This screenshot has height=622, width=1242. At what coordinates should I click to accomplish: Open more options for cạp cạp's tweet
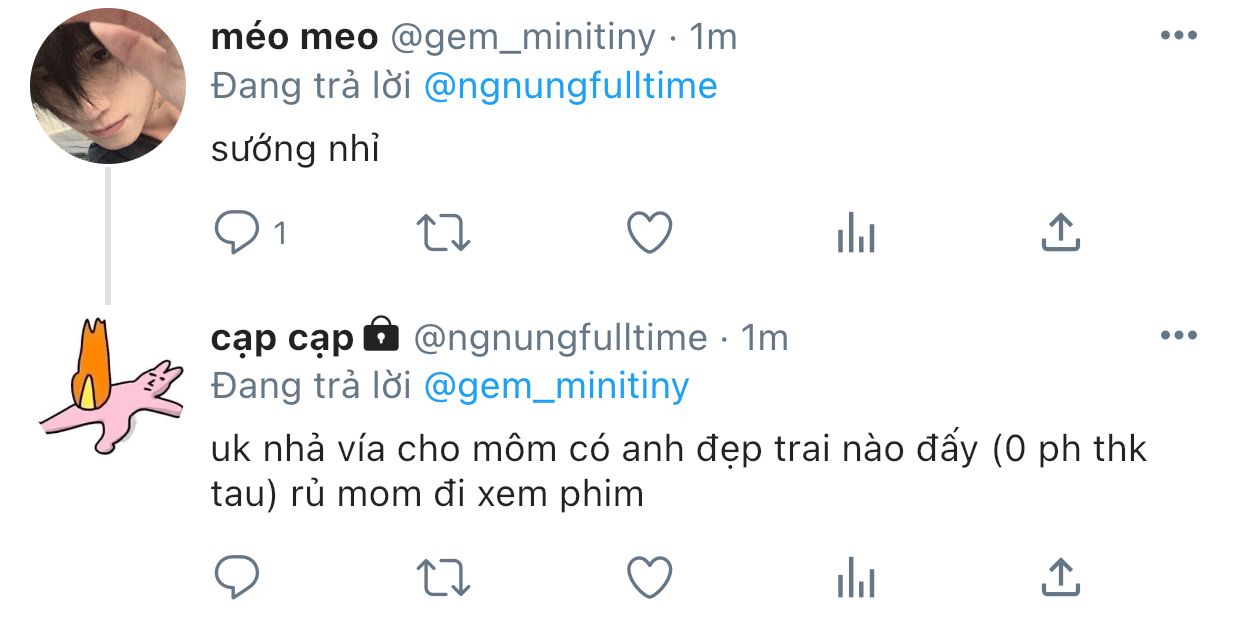point(1178,336)
